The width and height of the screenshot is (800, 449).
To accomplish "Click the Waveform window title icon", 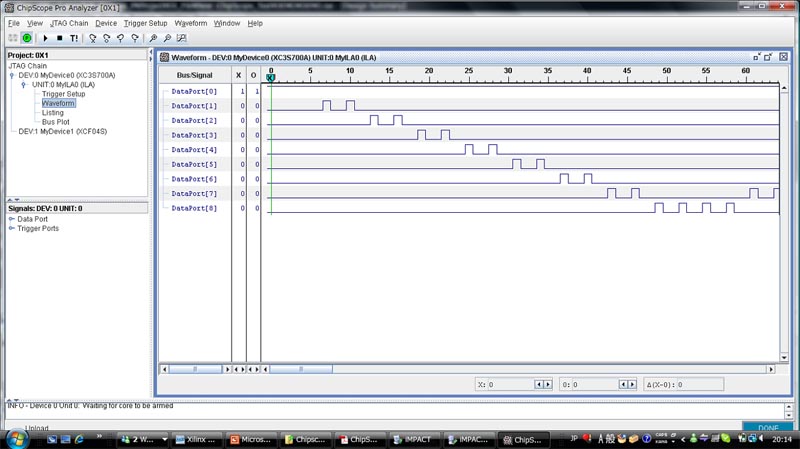I will [x=164, y=57].
